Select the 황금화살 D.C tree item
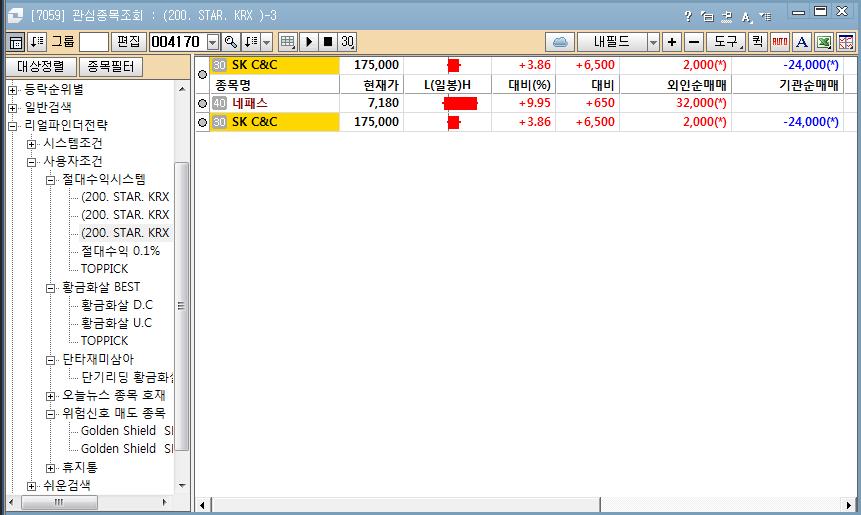The width and height of the screenshot is (861, 515). pyautogui.click(x=117, y=305)
